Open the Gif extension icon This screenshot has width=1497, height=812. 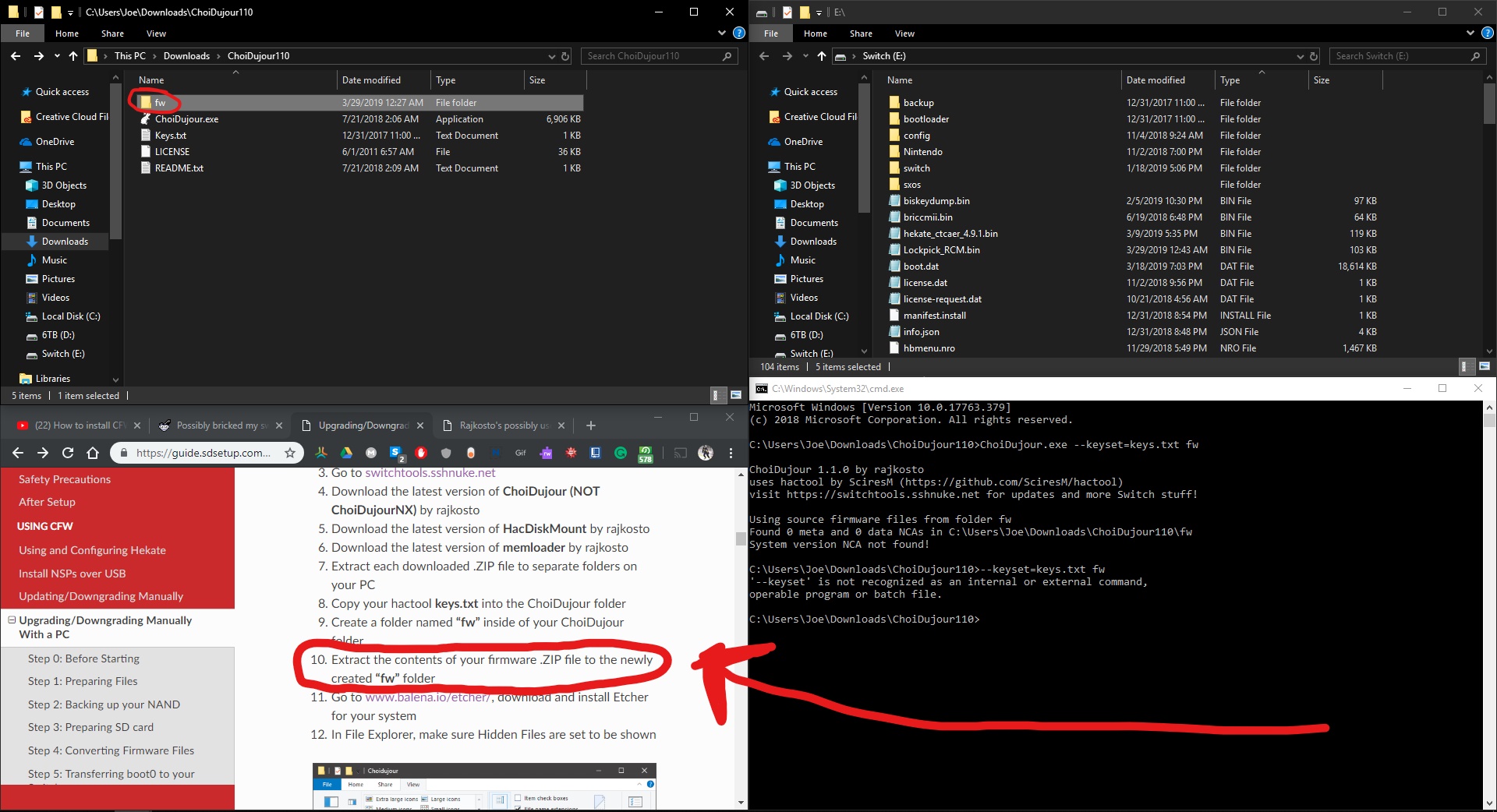pyautogui.click(x=521, y=453)
